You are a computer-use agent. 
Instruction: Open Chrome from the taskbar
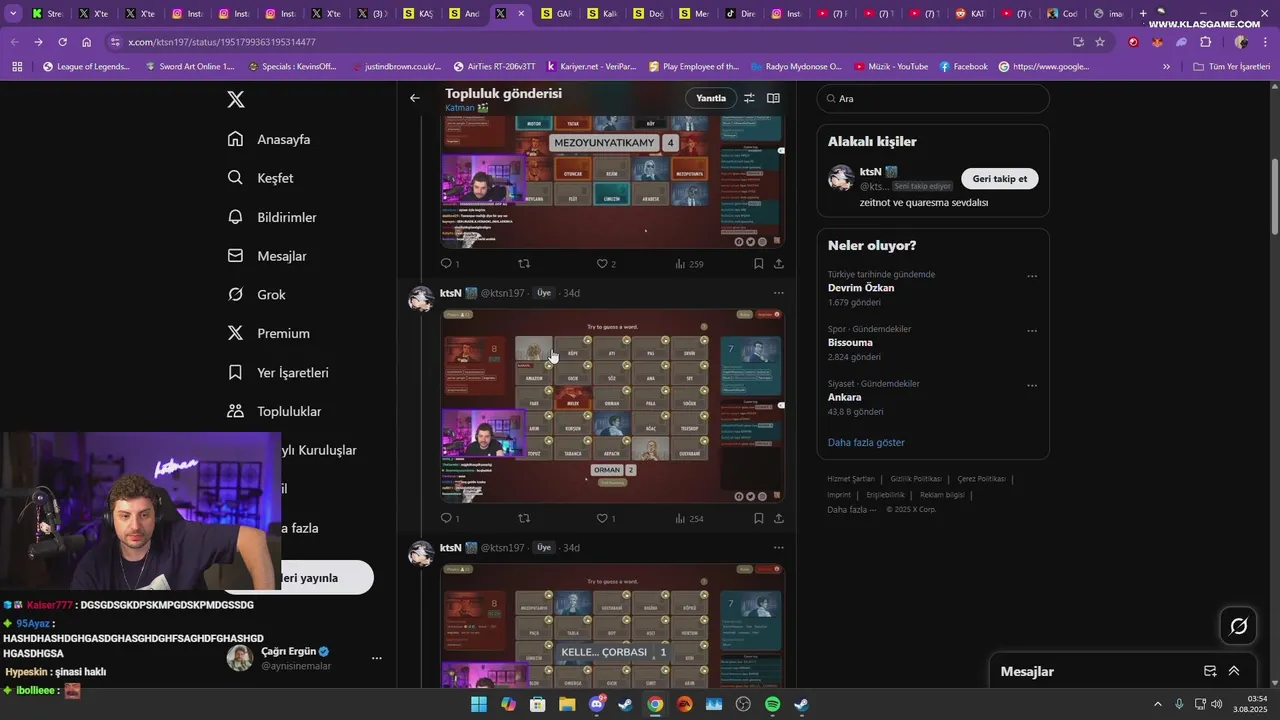[x=655, y=704]
